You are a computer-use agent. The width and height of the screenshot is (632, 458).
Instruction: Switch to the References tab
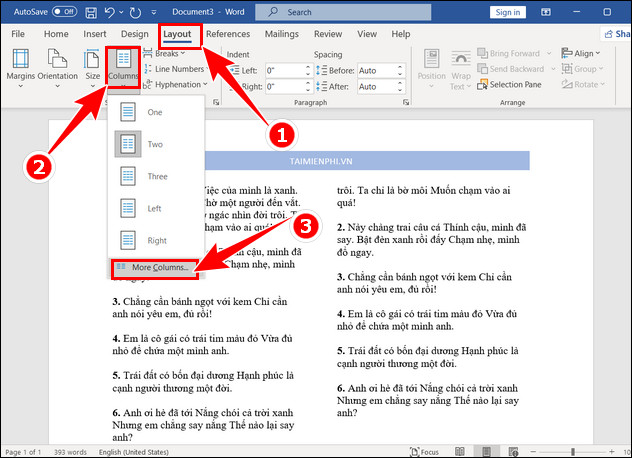(228, 34)
